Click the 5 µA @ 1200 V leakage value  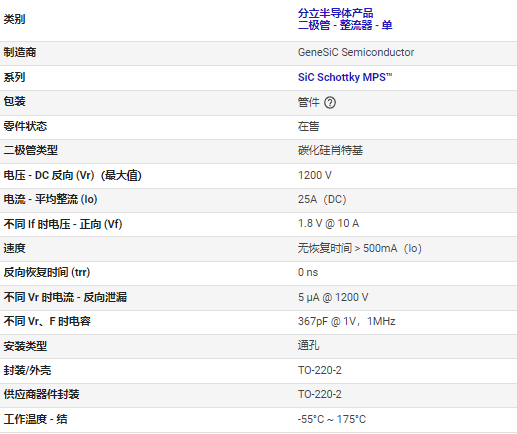pos(333,297)
